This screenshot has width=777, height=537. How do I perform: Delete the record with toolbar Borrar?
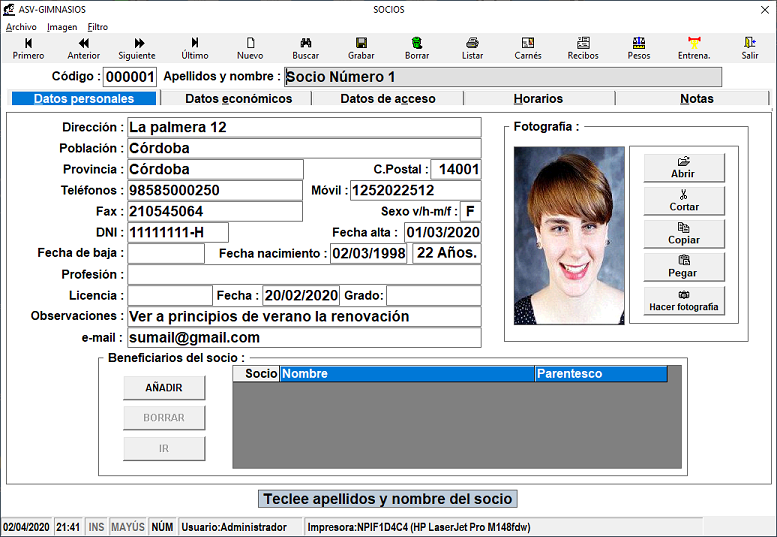(x=417, y=48)
